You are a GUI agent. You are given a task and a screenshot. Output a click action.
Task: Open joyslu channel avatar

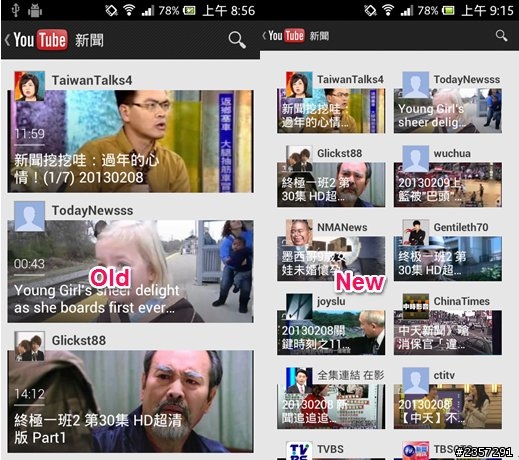pos(299,306)
